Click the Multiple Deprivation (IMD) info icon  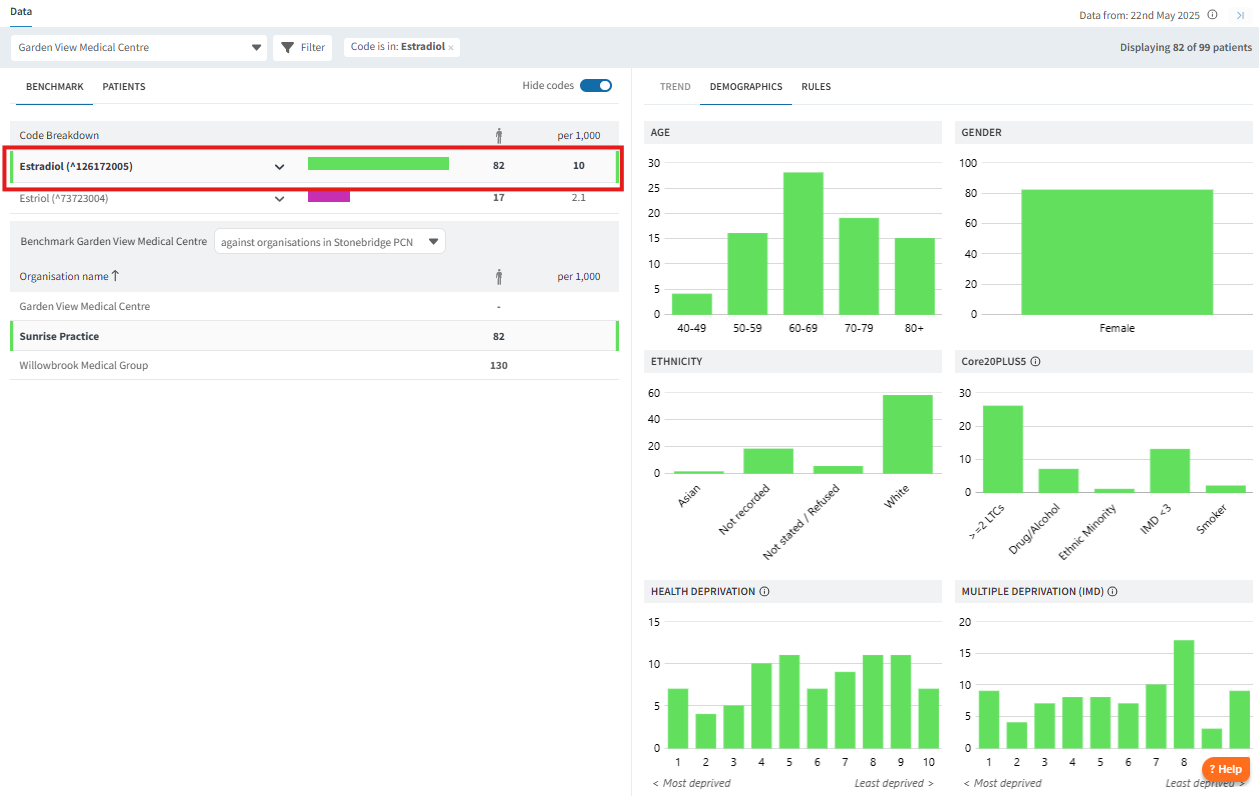point(1112,592)
